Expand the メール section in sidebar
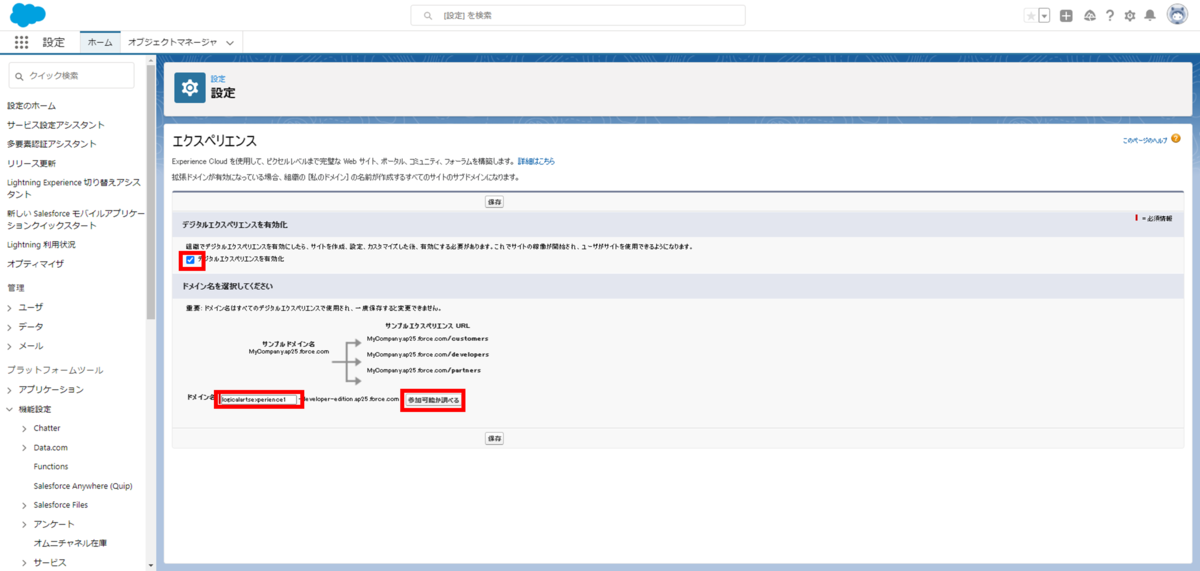1200x571 pixels. [x=10, y=346]
